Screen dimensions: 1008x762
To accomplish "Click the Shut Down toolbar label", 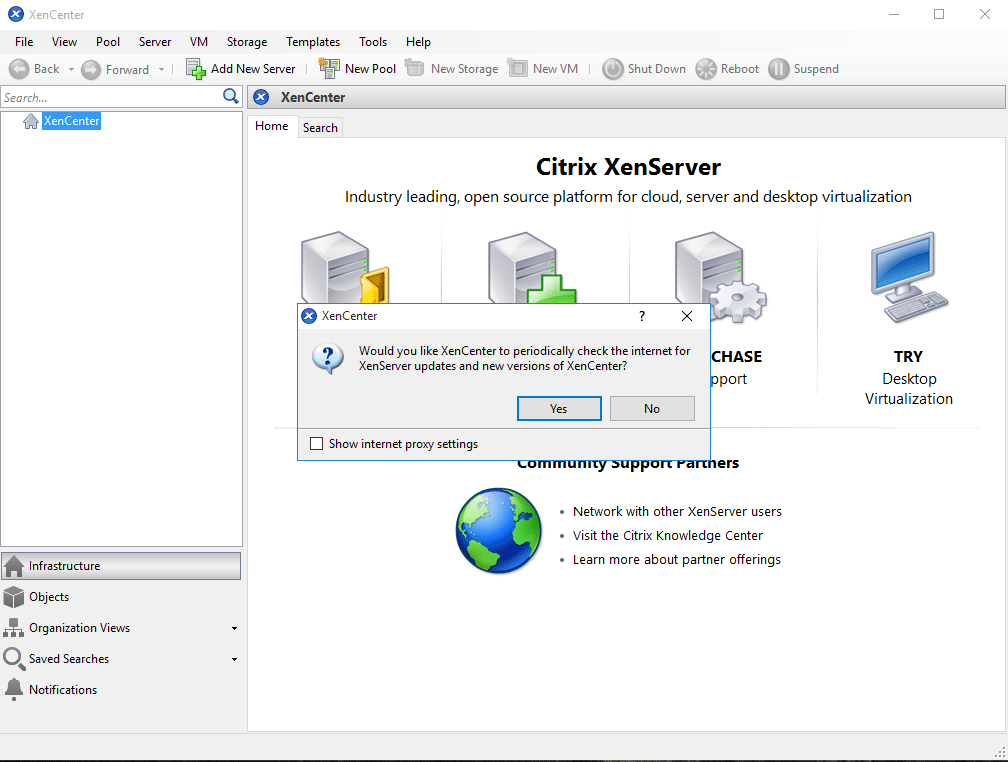I will point(656,69).
